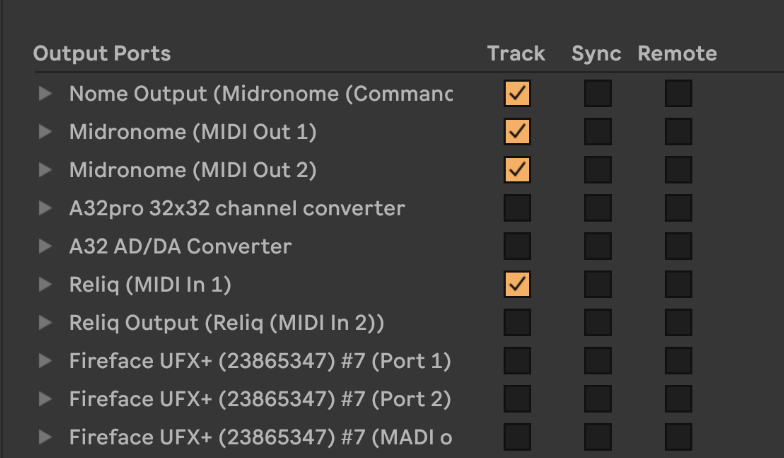Enable Track for A32pro 32x32 converter
Viewport: 784px width, 458px height.
point(517,208)
